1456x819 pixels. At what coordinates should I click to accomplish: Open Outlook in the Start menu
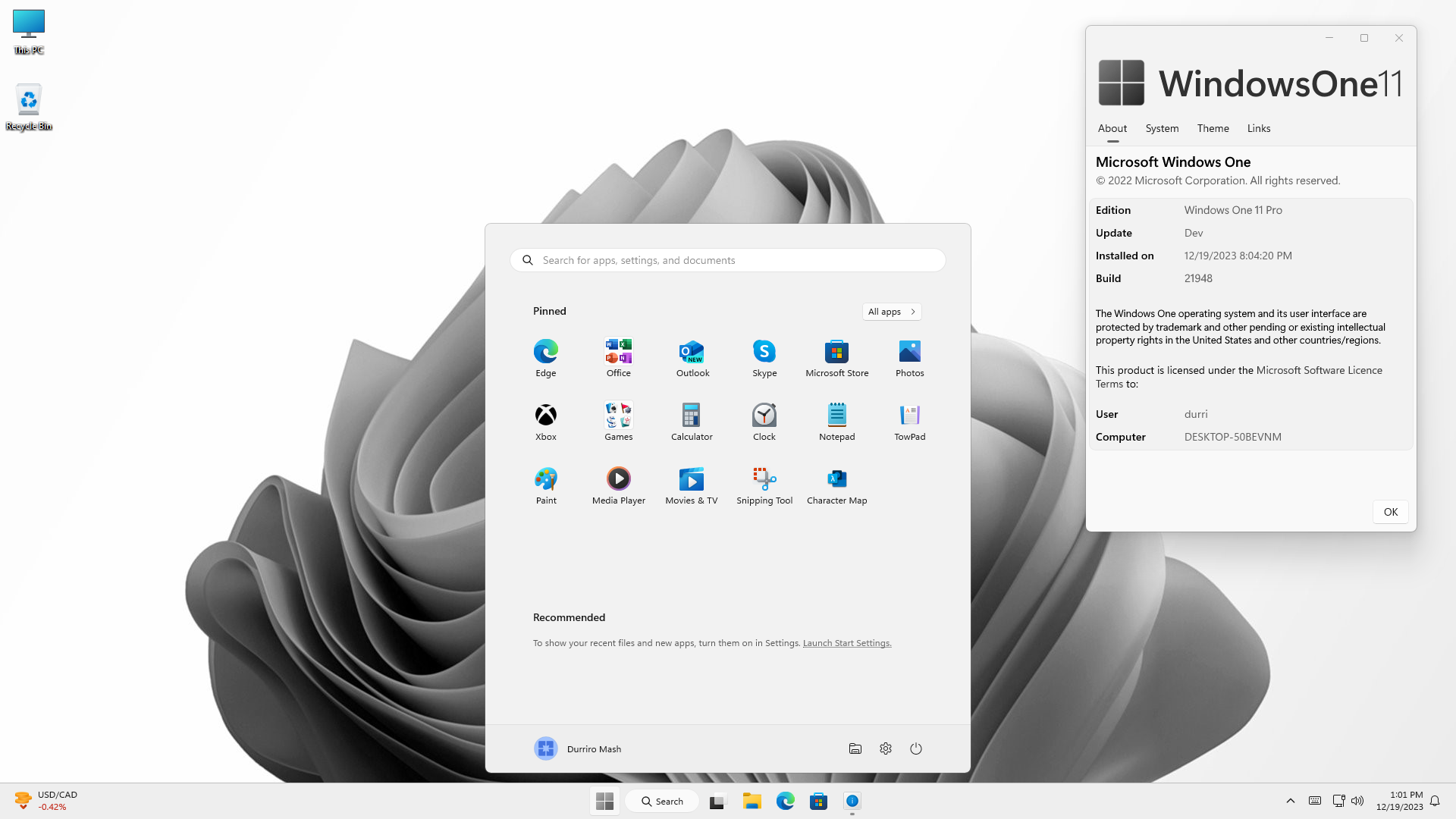tap(692, 358)
